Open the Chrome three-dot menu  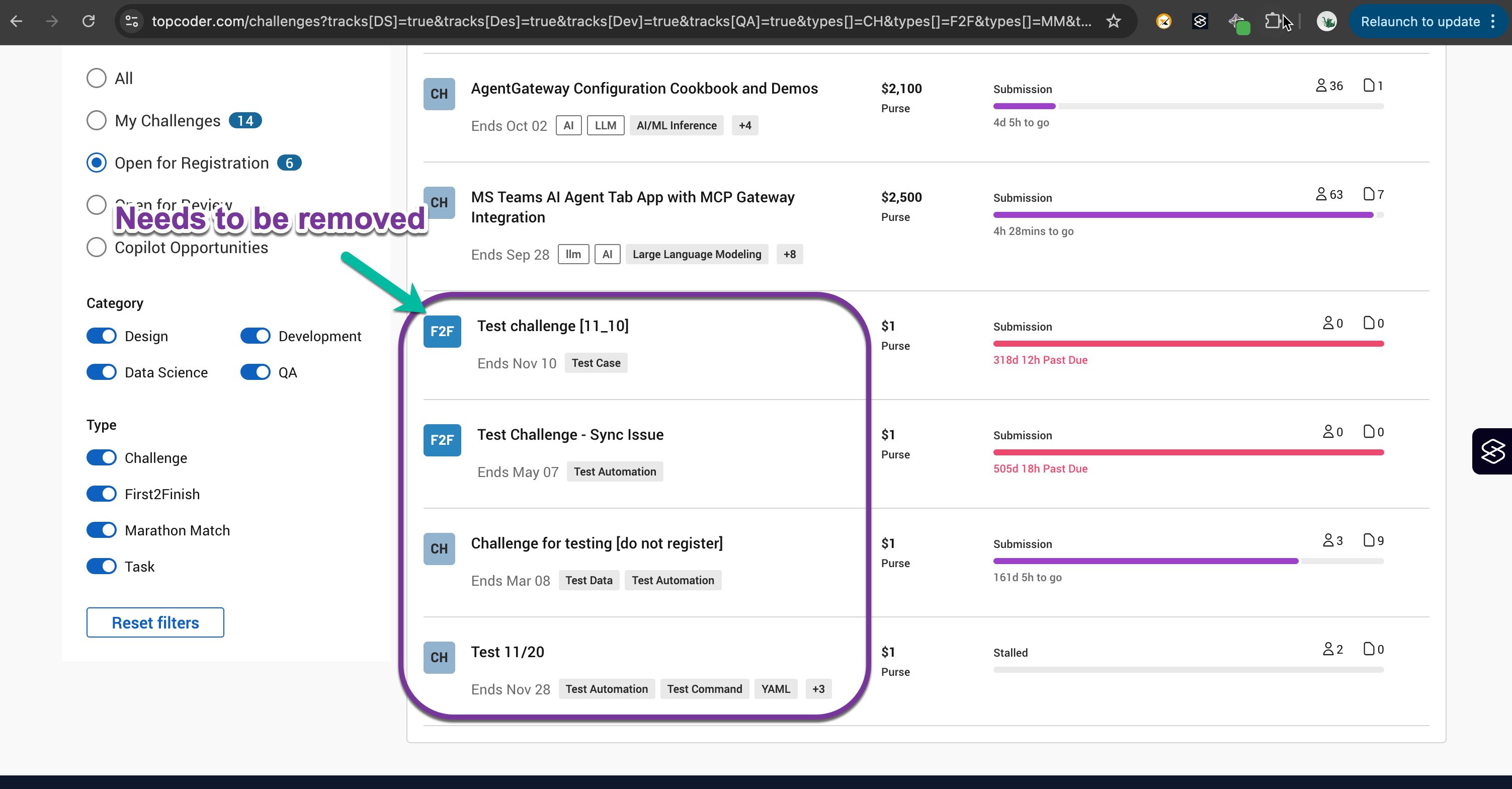click(1492, 22)
